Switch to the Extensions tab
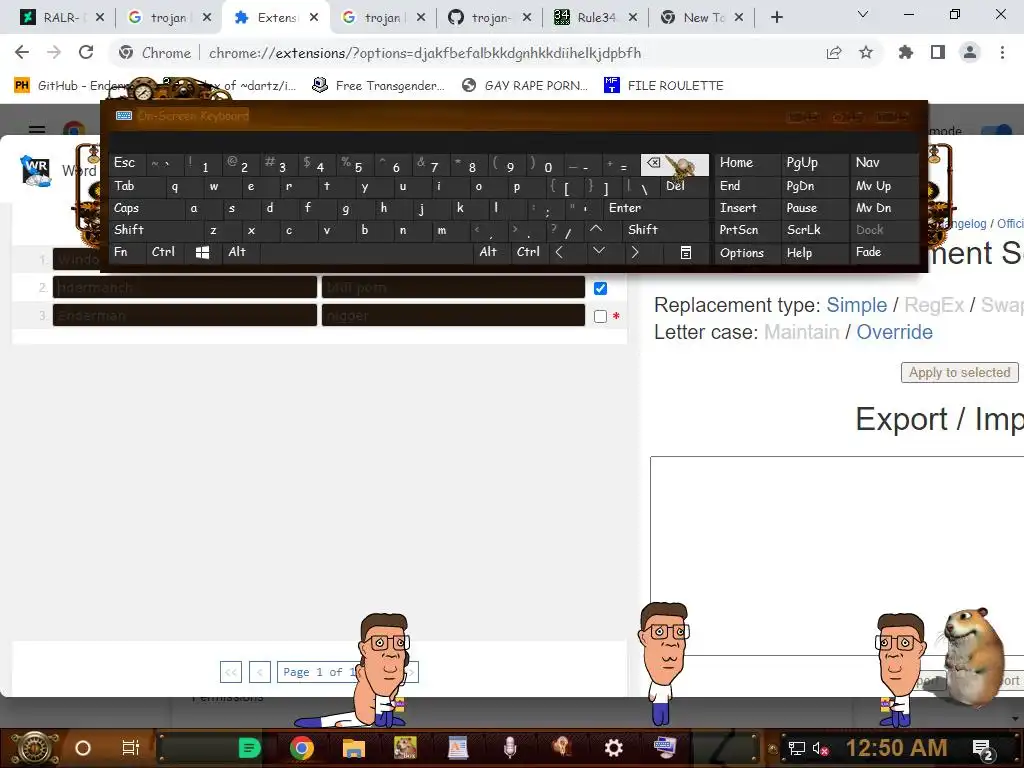The width and height of the screenshot is (1024, 768). point(276,18)
